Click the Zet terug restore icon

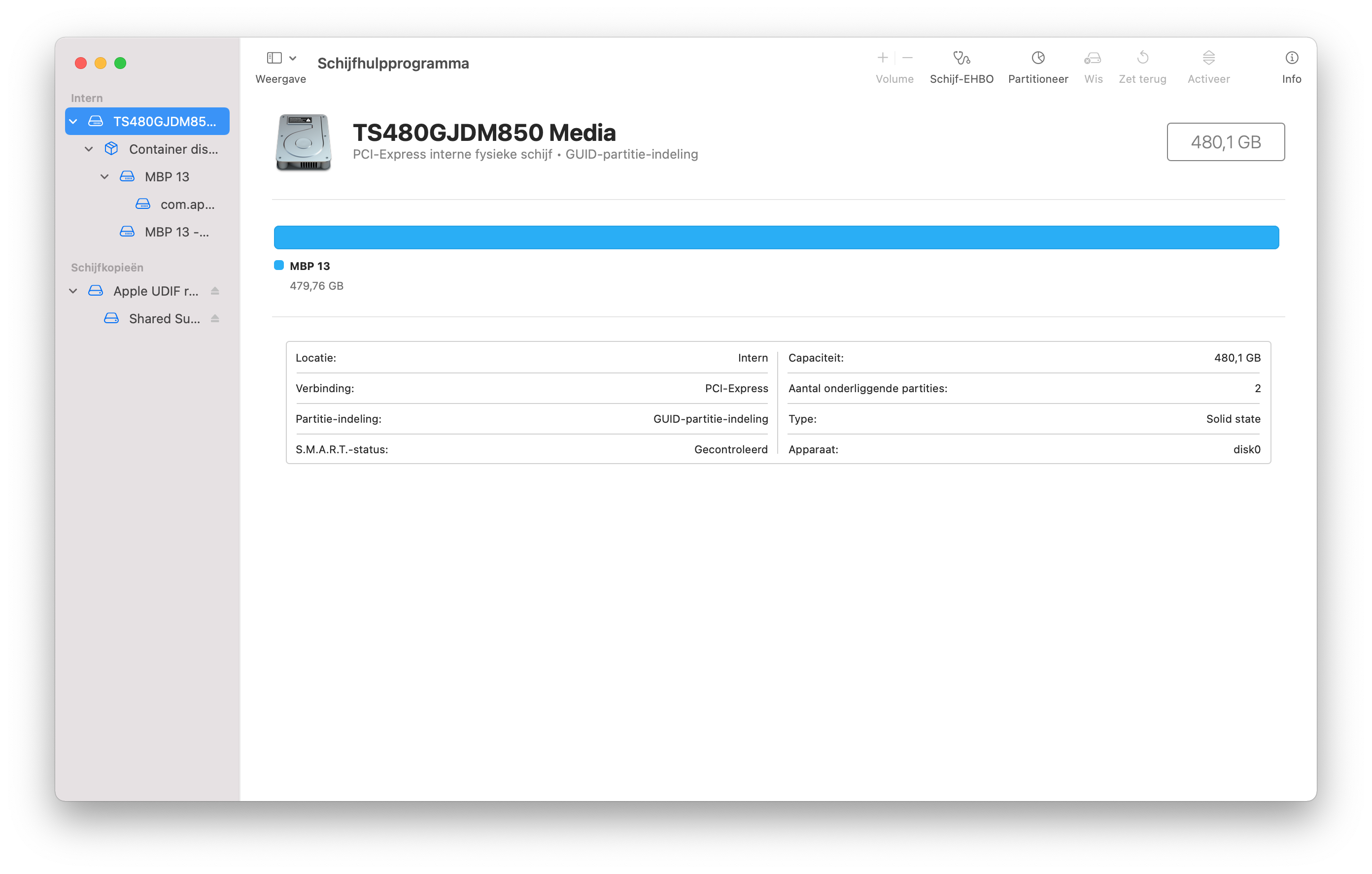click(1142, 58)
